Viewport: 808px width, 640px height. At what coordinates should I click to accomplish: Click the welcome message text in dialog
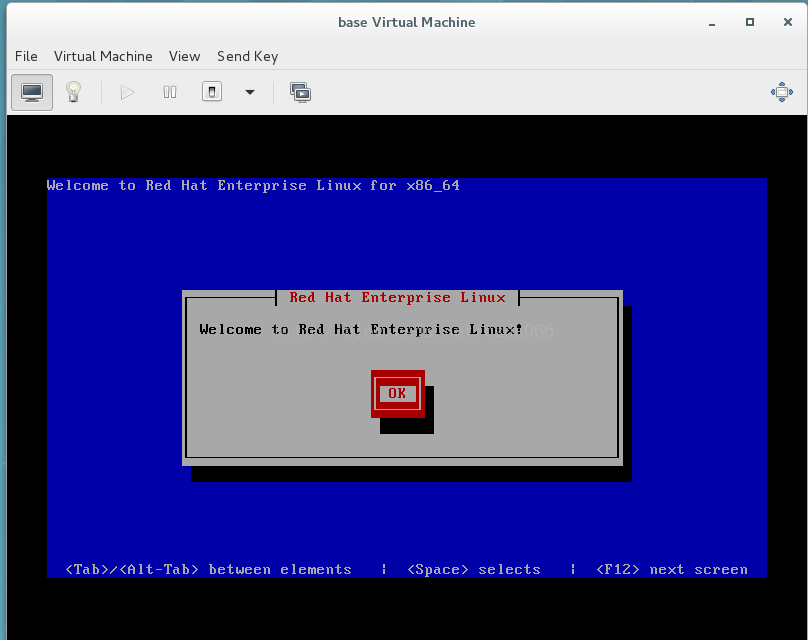coord(361,329)
